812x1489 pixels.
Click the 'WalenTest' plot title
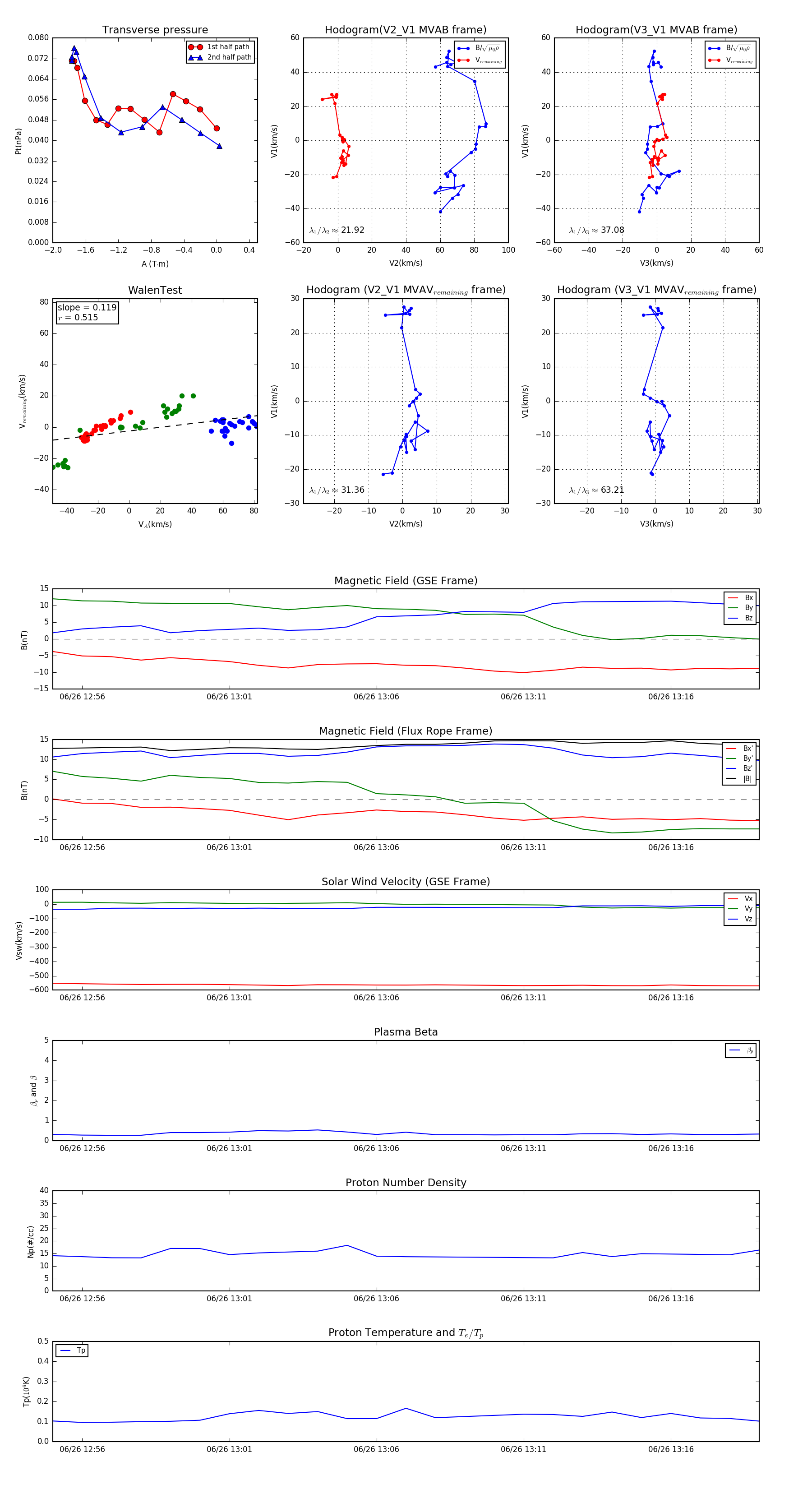point(155,290)
